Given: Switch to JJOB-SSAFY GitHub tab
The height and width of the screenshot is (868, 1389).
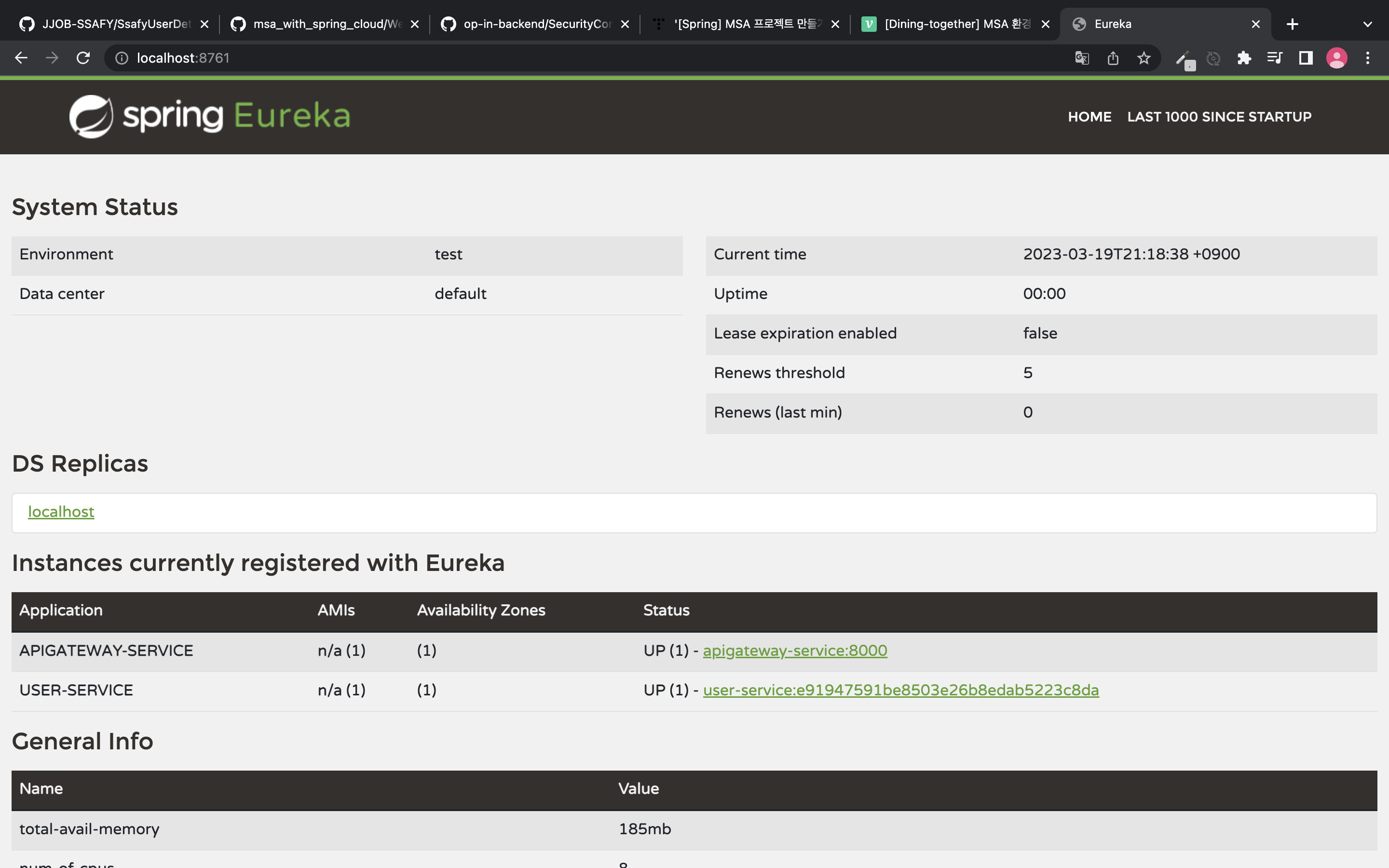Looking at the screenshot, I should pyautogui.click(x=115, y=24).
